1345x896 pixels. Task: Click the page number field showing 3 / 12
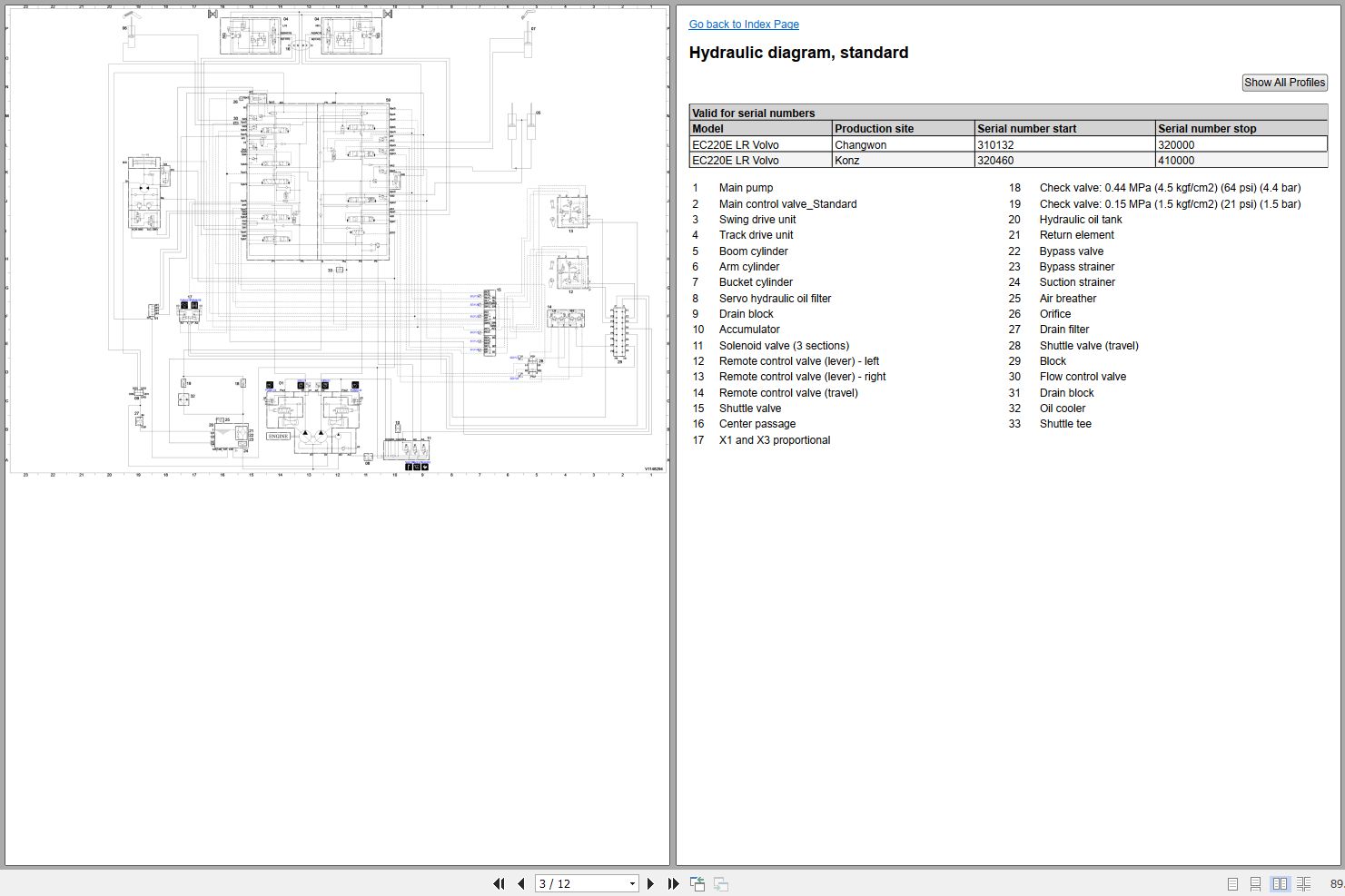point(579,883)
